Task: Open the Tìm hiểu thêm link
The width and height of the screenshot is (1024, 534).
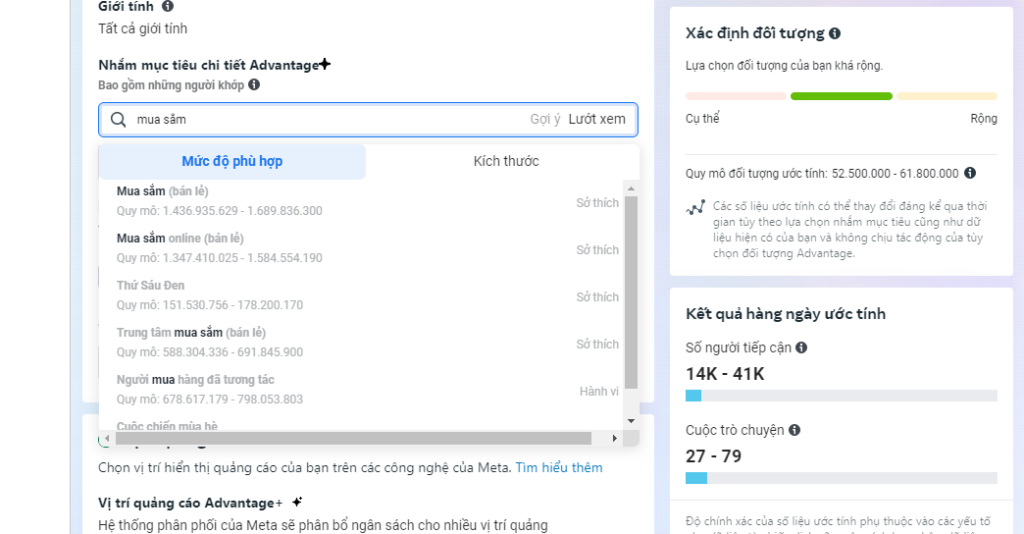Action: (x=559, y=467)
